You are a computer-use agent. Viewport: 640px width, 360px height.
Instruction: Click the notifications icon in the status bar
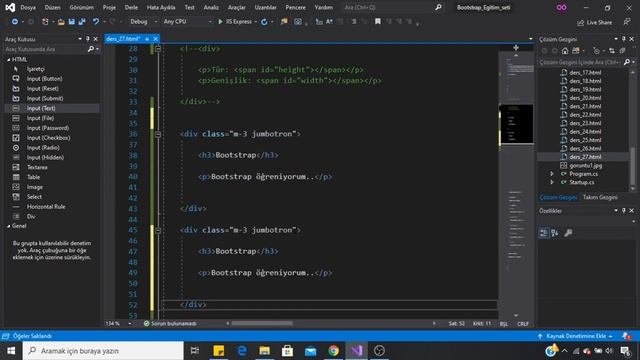(626, 336)
